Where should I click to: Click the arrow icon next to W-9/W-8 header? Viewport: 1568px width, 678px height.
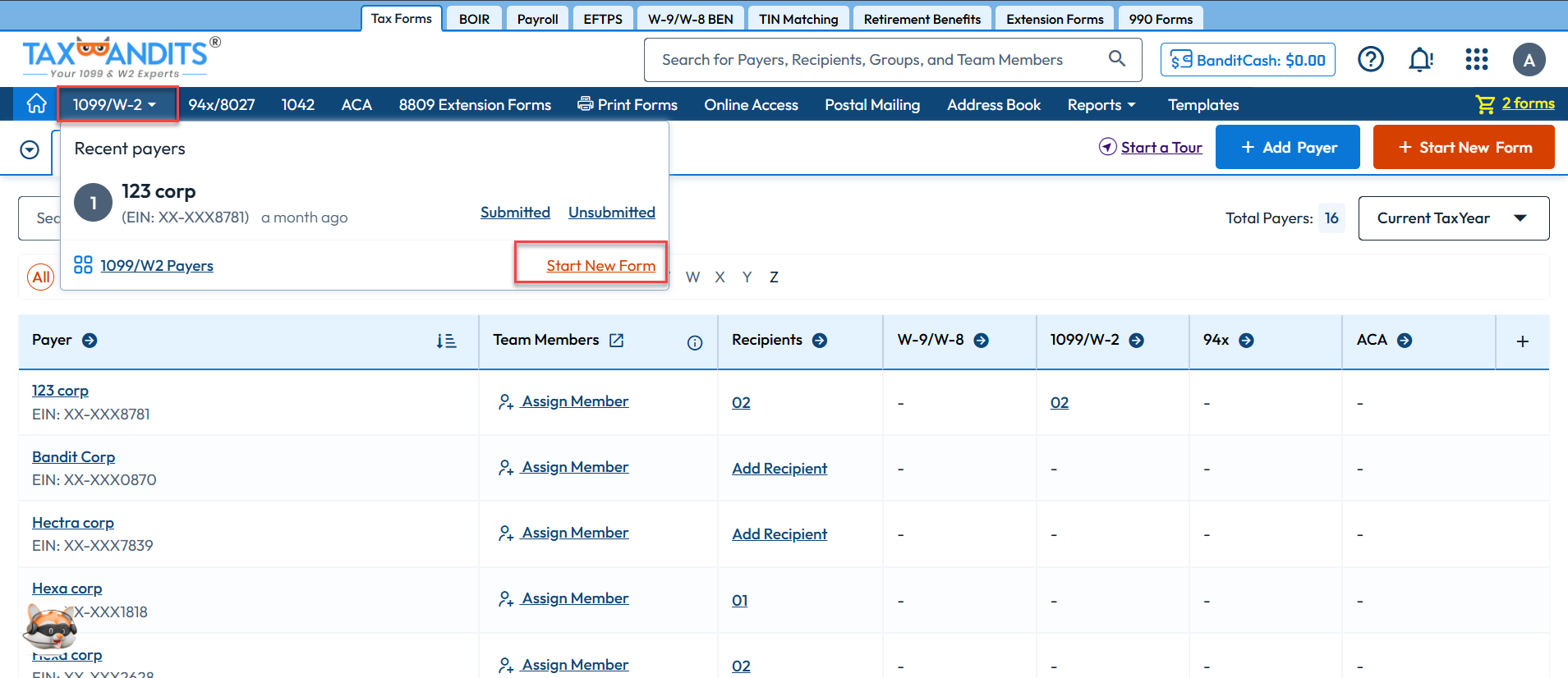coord(981,340)
